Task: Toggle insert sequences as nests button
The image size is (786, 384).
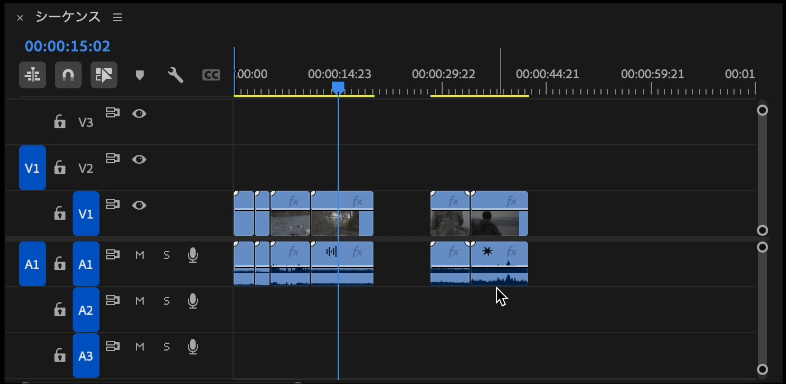Action: [33, 75]
